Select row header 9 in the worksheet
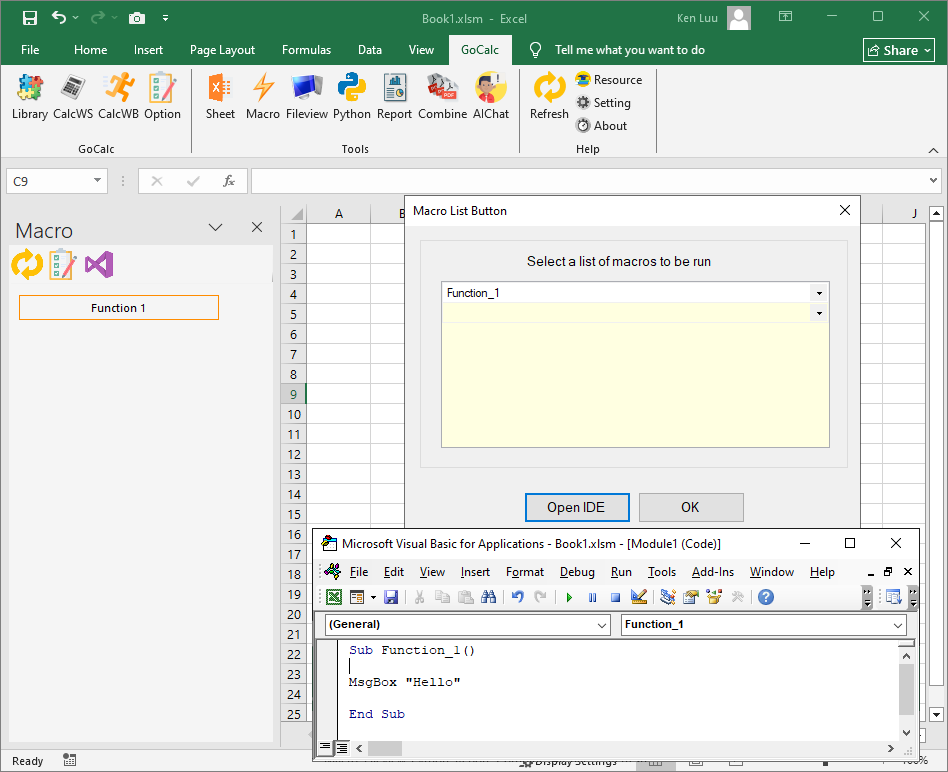The width and height of the screenshot is (948, 772). click(294, 394)
